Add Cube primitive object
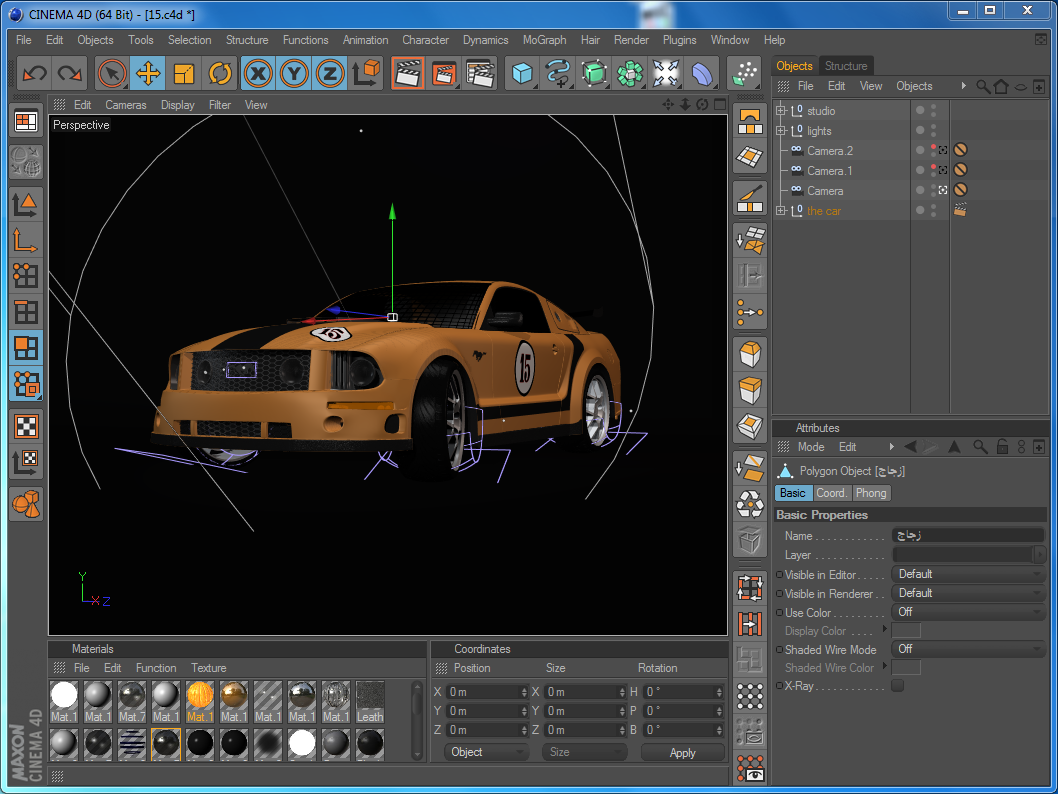This screenshot has width=1058, height=794. 522,73
